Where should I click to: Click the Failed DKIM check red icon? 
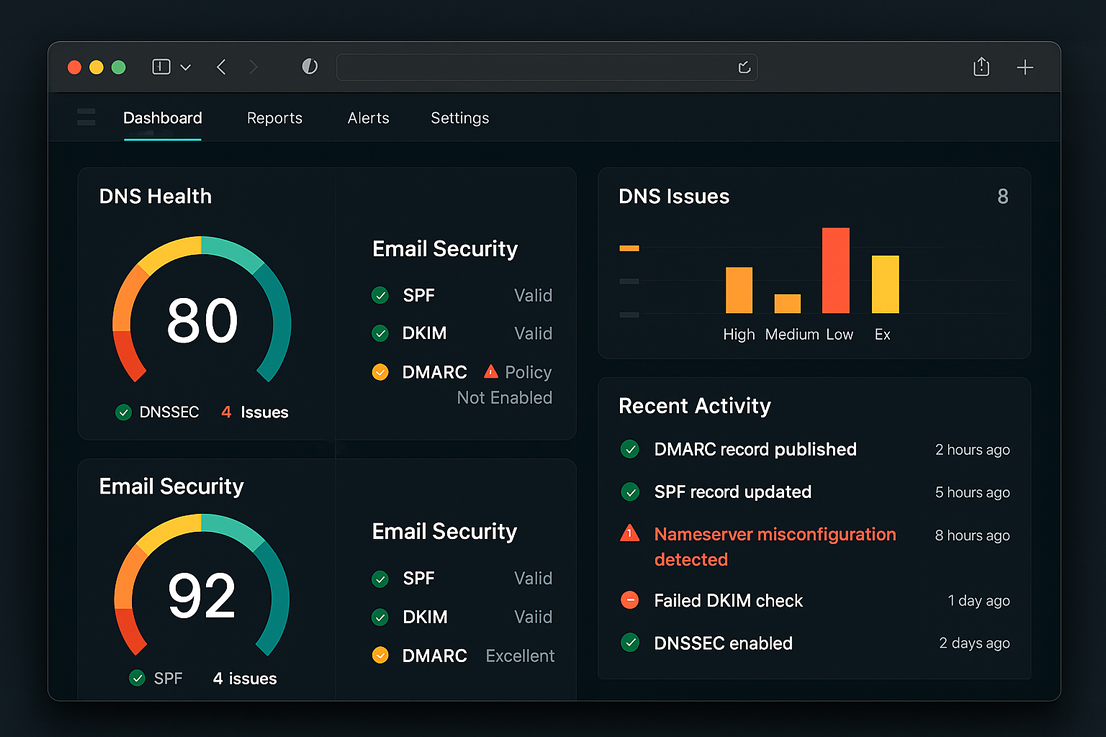click(630, 600)
